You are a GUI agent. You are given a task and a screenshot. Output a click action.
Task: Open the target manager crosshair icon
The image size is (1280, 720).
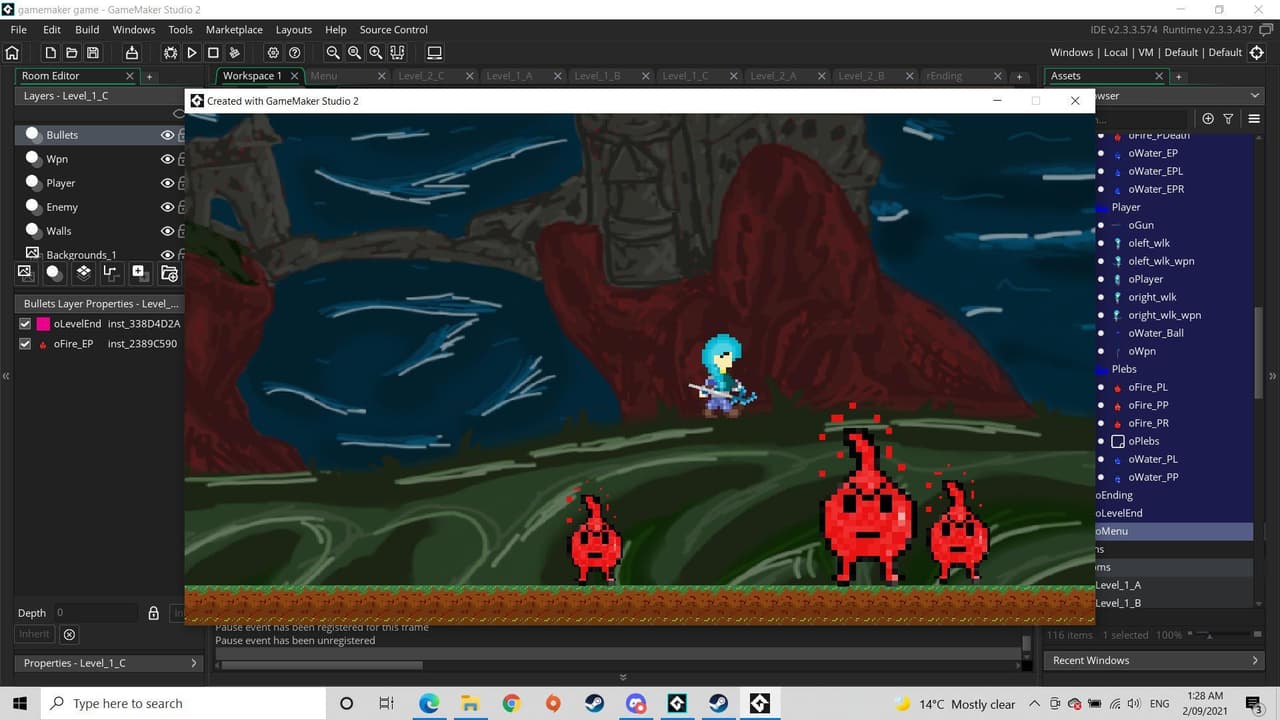1257,53
